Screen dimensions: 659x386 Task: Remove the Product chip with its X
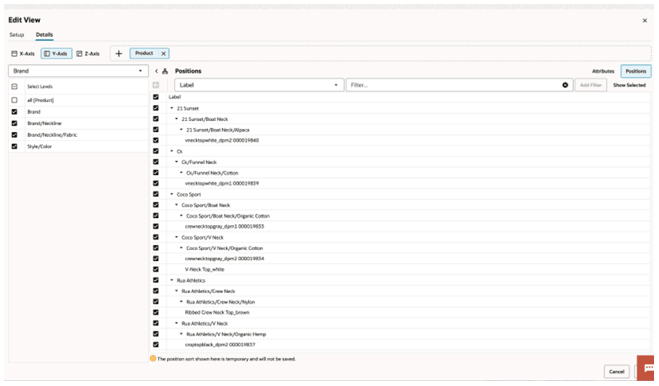163,53
